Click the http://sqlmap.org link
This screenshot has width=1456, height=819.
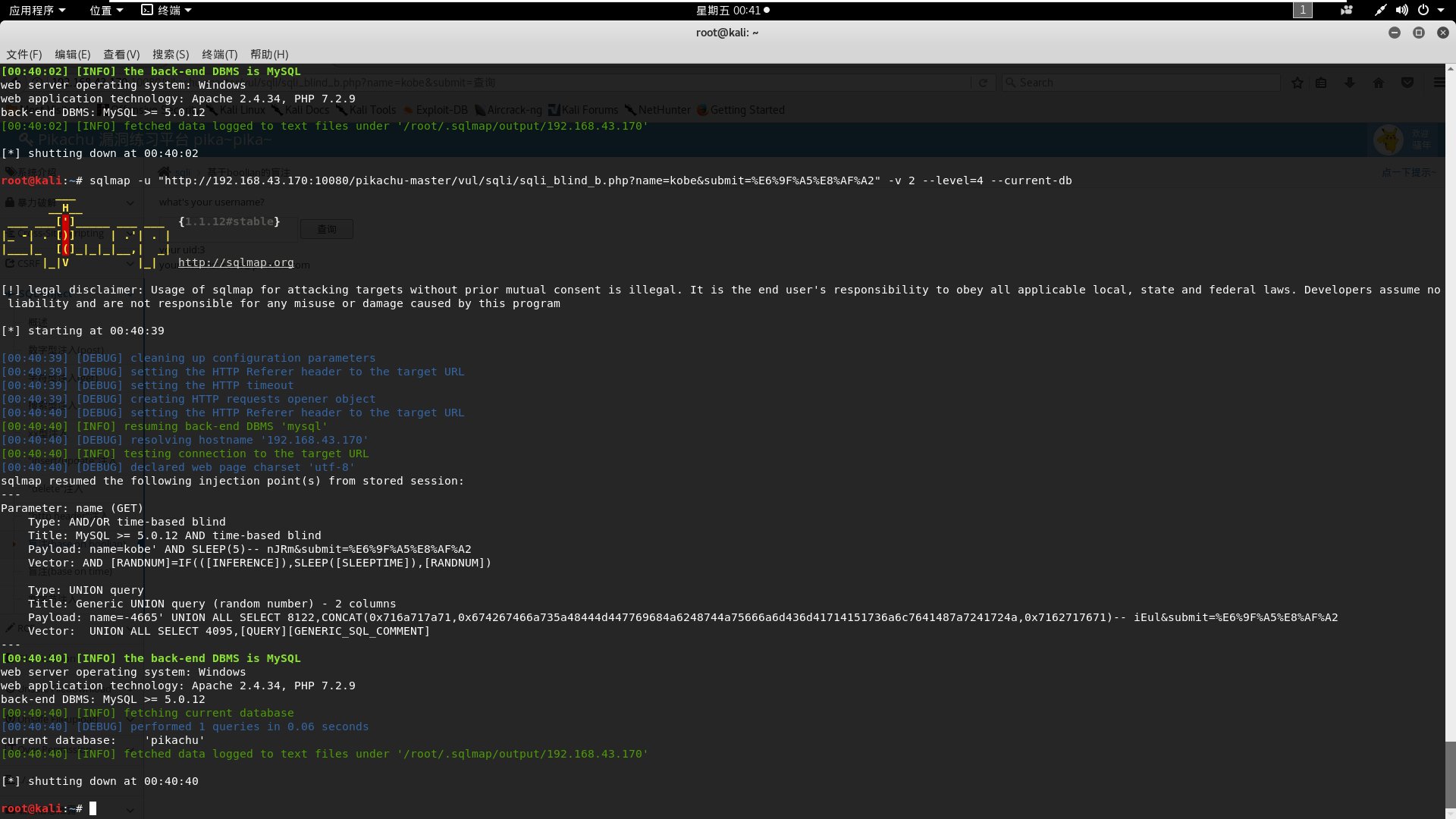pos(236,262)
